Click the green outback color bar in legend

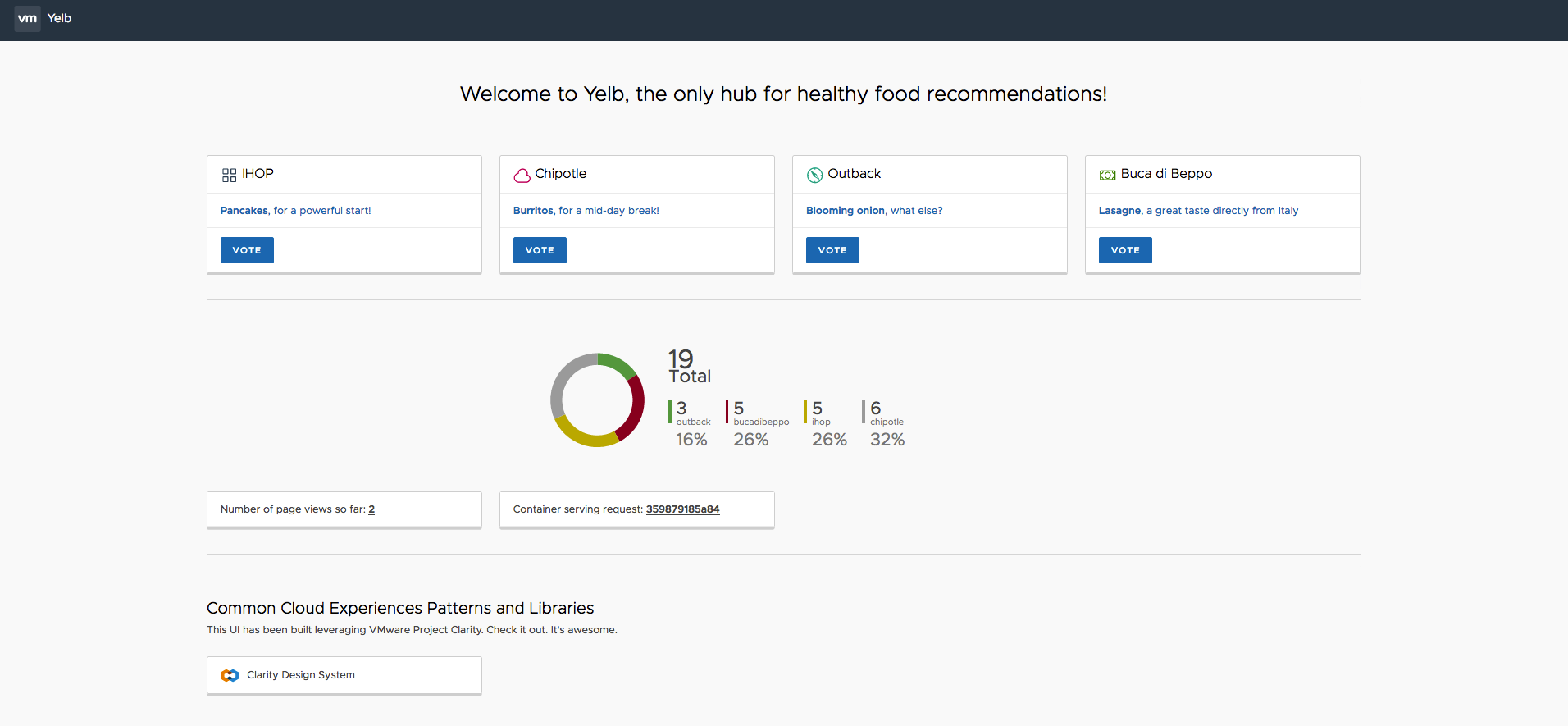click(x=670, y=411)
